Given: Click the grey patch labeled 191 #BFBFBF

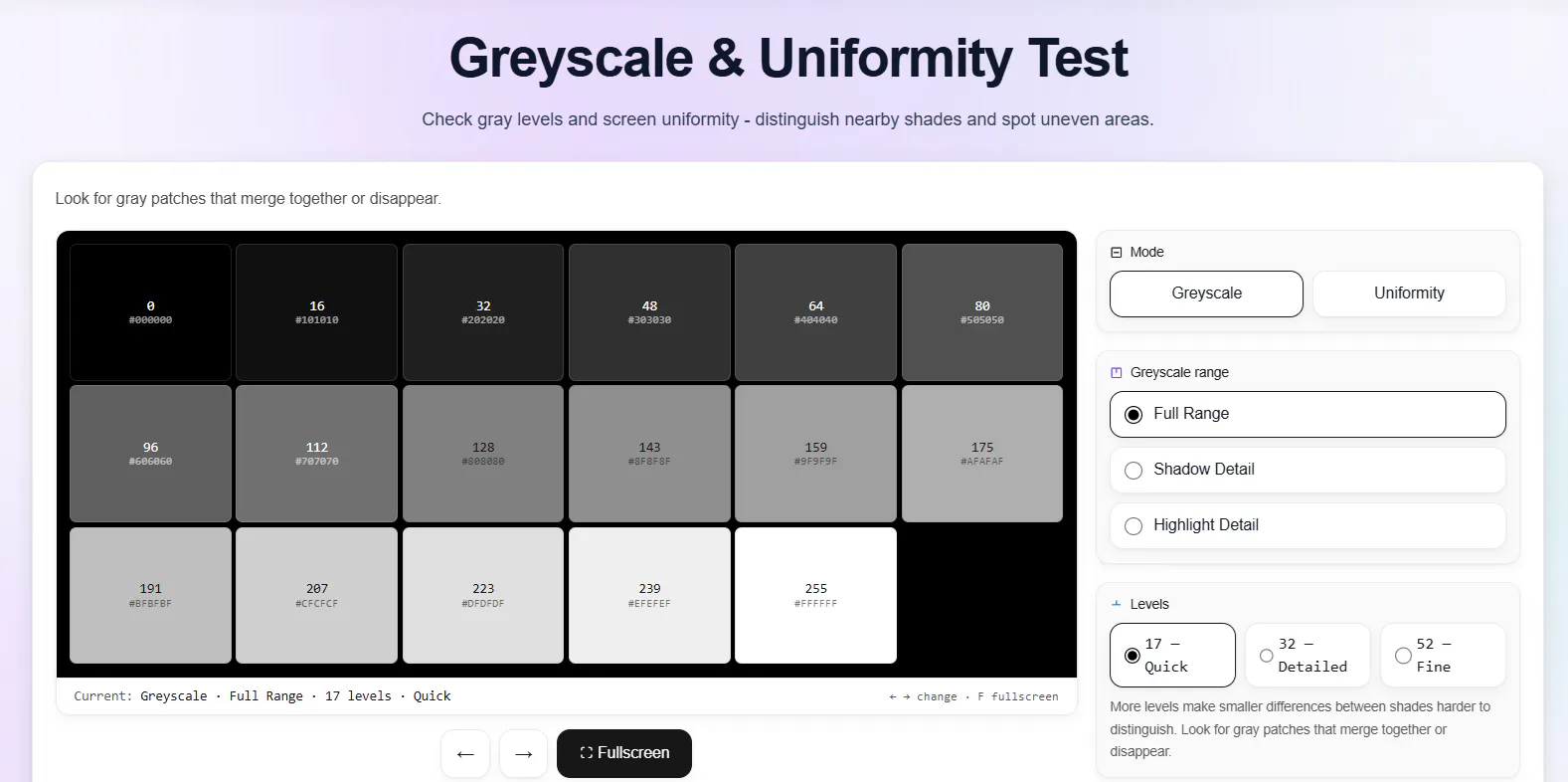Looking at the screenshot, I should pyautogui.click(x=150, y=595).
